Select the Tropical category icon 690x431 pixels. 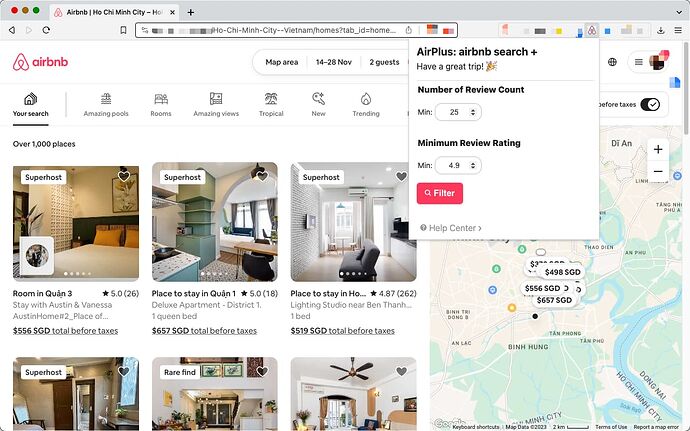[x=271, y=99]
